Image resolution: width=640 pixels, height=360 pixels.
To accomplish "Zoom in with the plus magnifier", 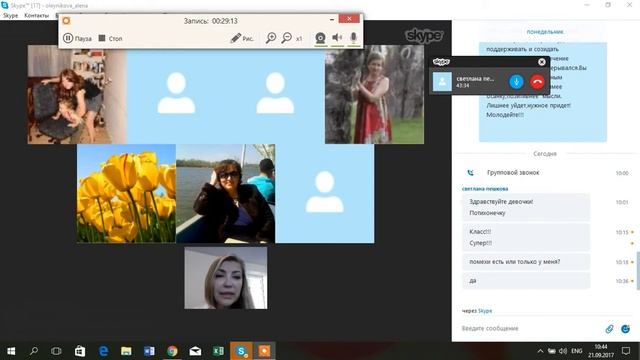I will point(271,38).
